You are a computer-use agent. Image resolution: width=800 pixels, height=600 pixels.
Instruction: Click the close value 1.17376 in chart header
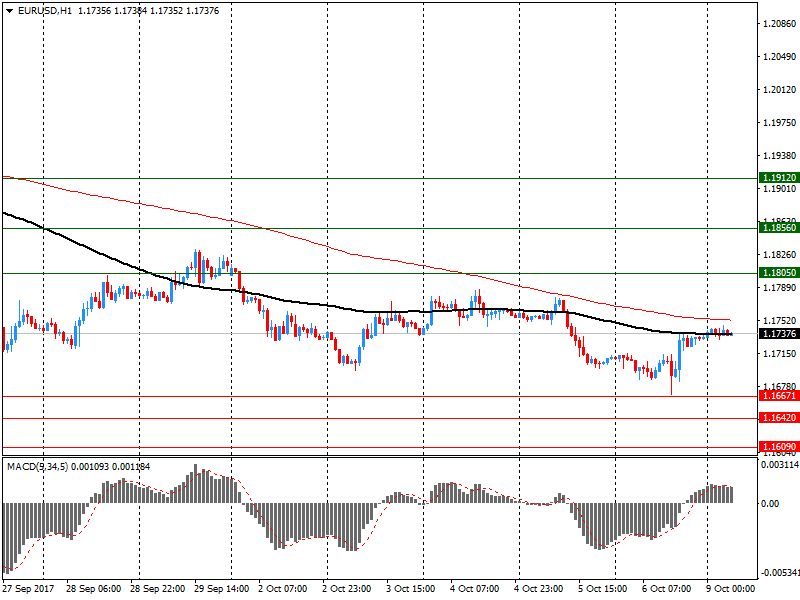point(203,11)
